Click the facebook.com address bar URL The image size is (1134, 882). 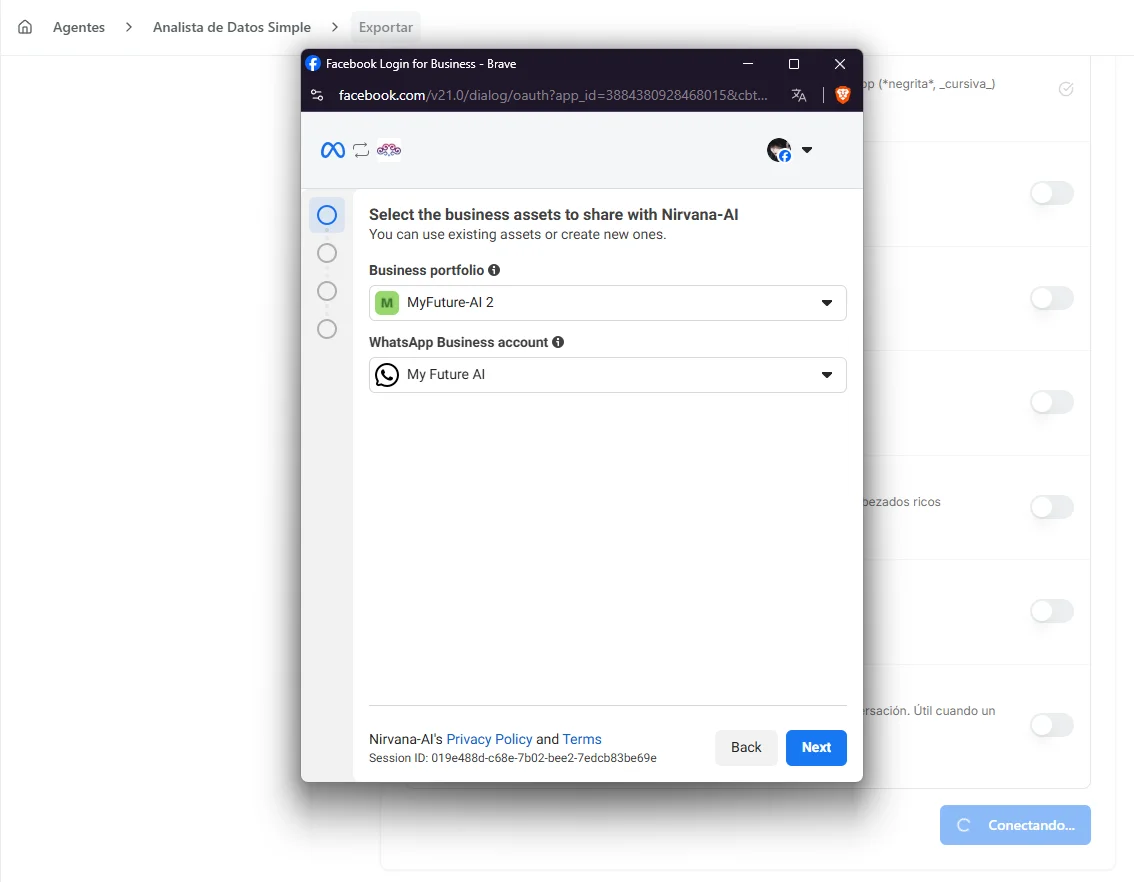[553, 95]
